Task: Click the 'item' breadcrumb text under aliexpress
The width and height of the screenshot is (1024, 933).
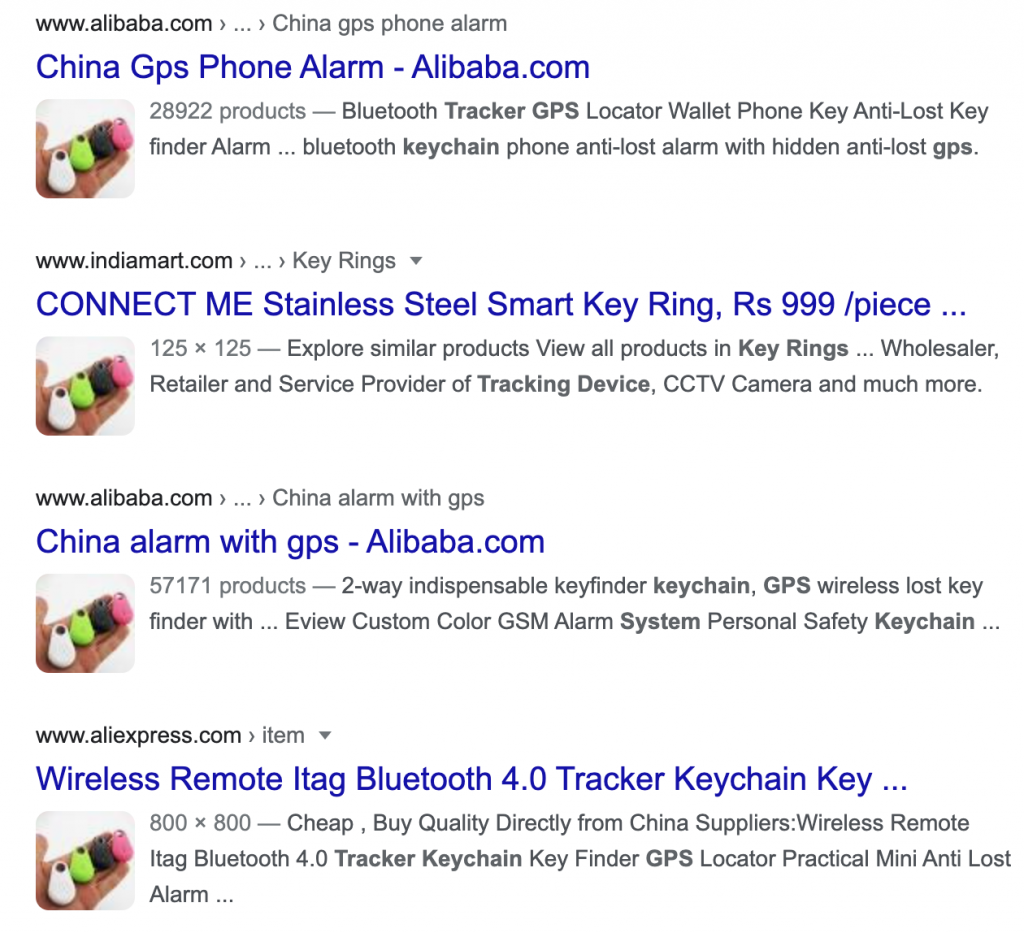Action: click(283, 735)
